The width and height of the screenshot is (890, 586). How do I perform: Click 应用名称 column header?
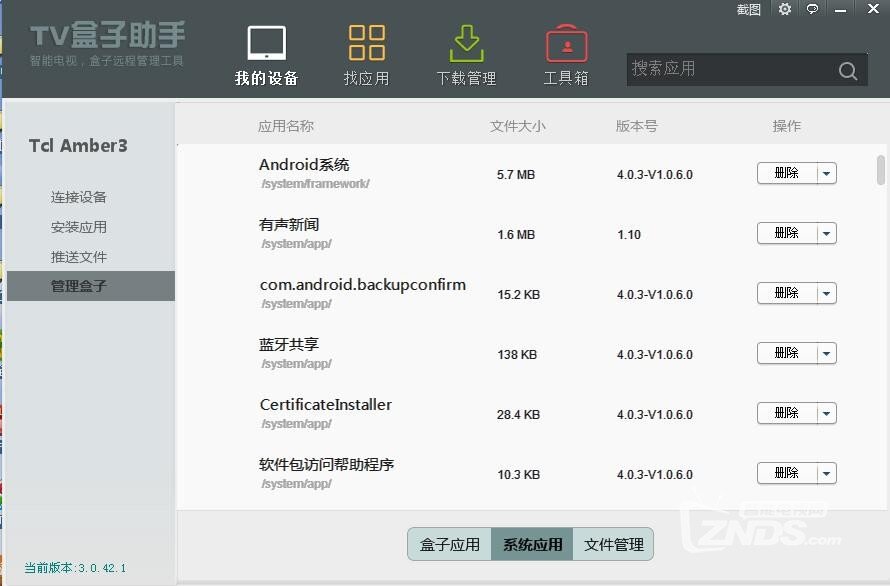[x=286, y=126]
